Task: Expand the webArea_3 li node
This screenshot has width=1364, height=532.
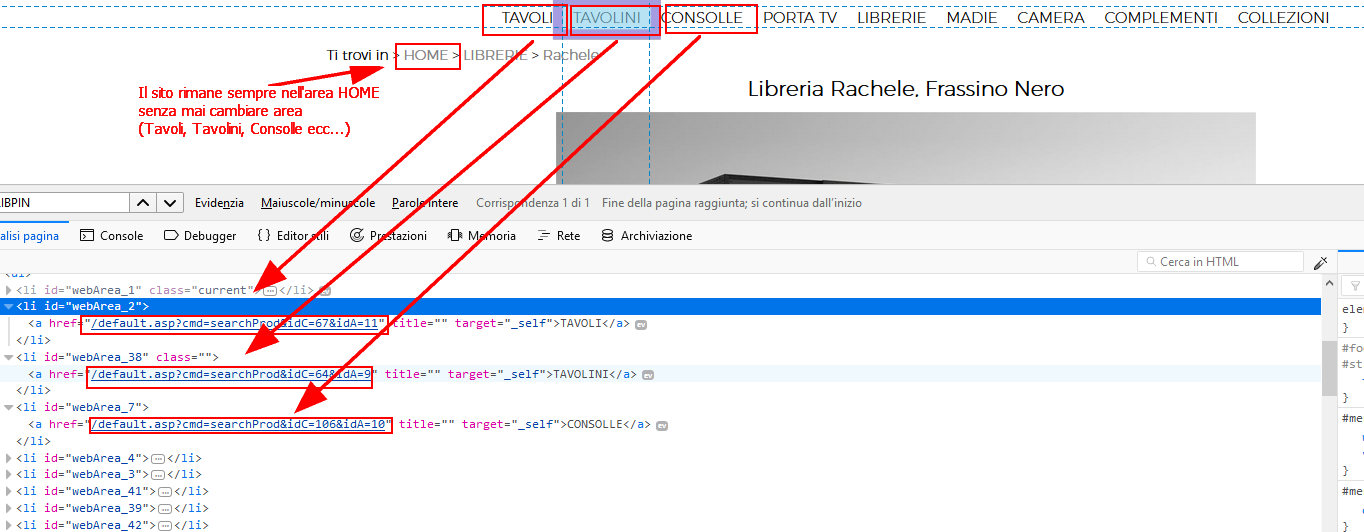Action: tap(9, 475)
